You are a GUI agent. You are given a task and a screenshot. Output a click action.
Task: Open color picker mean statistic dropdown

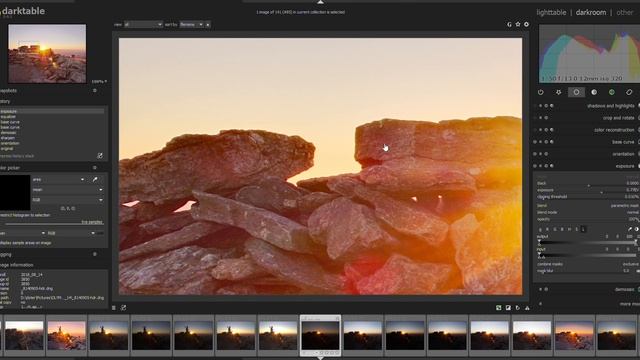67,190
